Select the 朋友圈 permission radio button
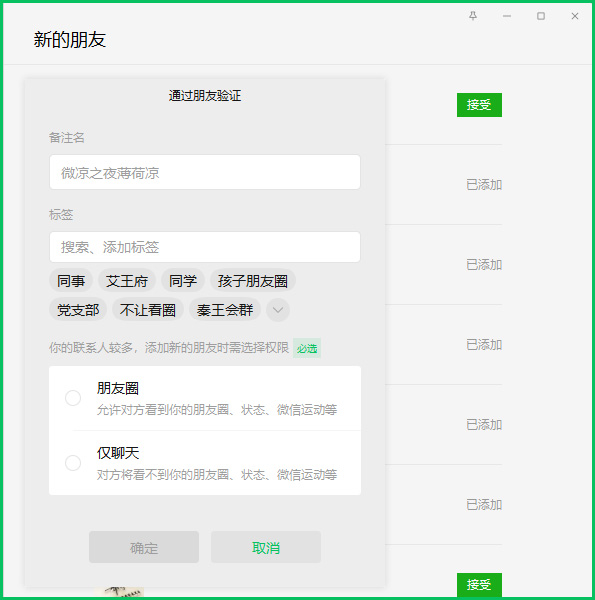Screen dimensions: 595x600 (x=73, y=398)
